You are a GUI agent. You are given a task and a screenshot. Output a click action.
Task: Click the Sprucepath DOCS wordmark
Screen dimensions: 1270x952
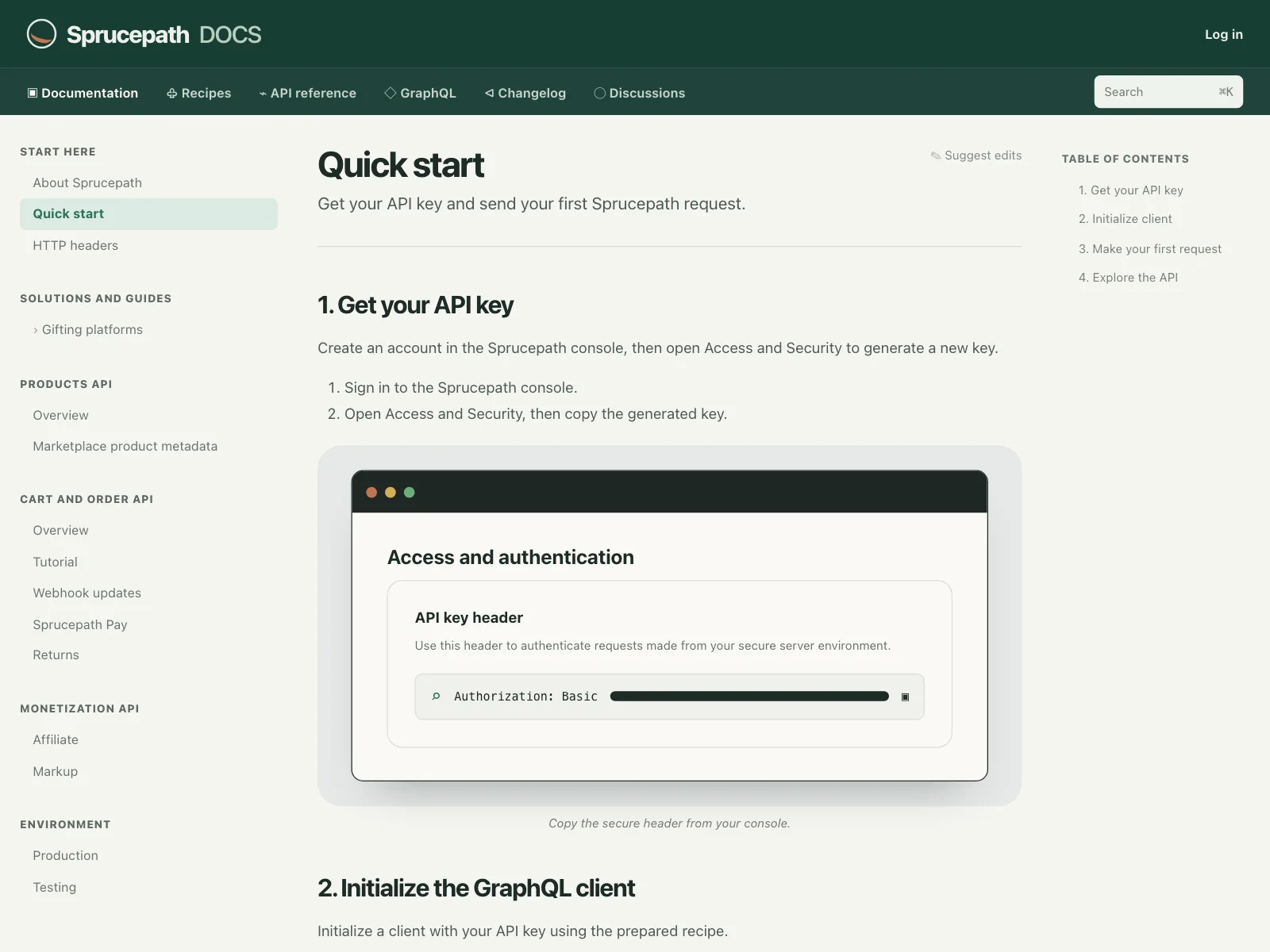point(164,35)
